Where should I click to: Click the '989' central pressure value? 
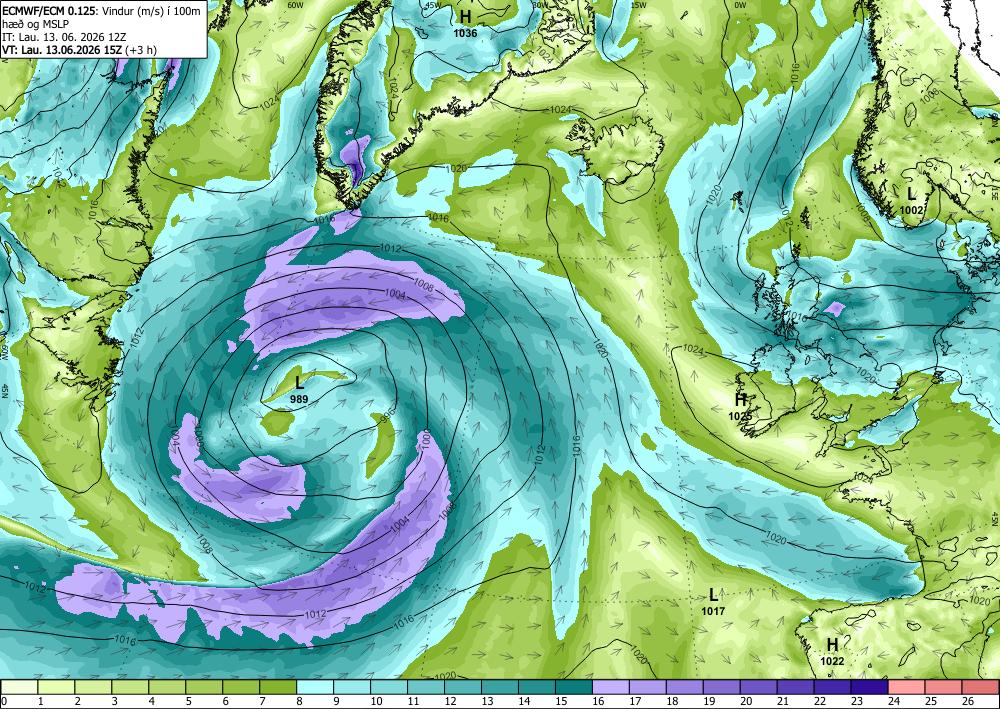point(299,400)
